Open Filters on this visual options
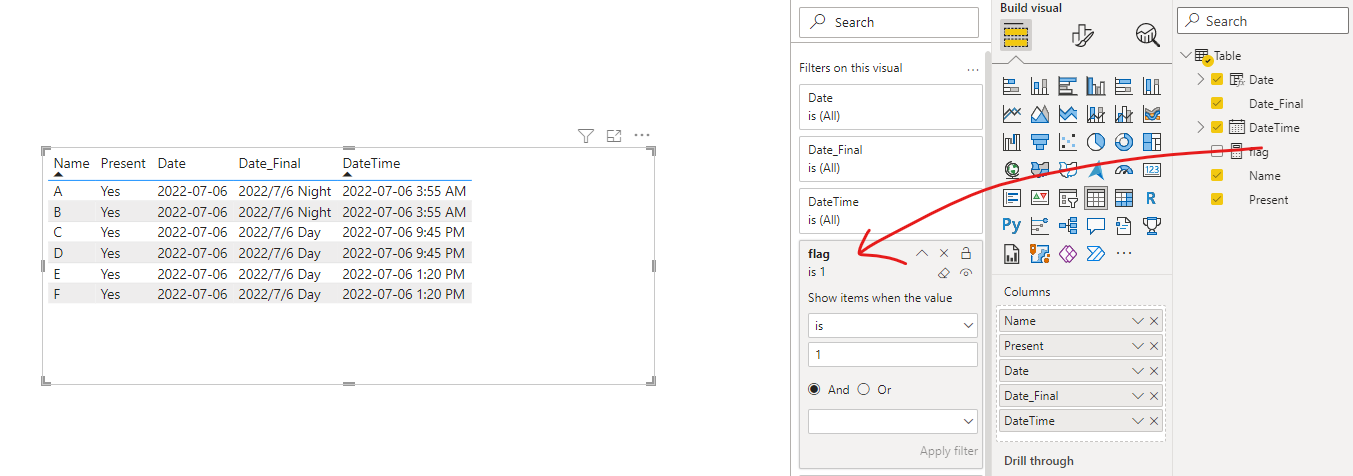Viewport: 1353px width, 476px height. click(x=972, y=69)
